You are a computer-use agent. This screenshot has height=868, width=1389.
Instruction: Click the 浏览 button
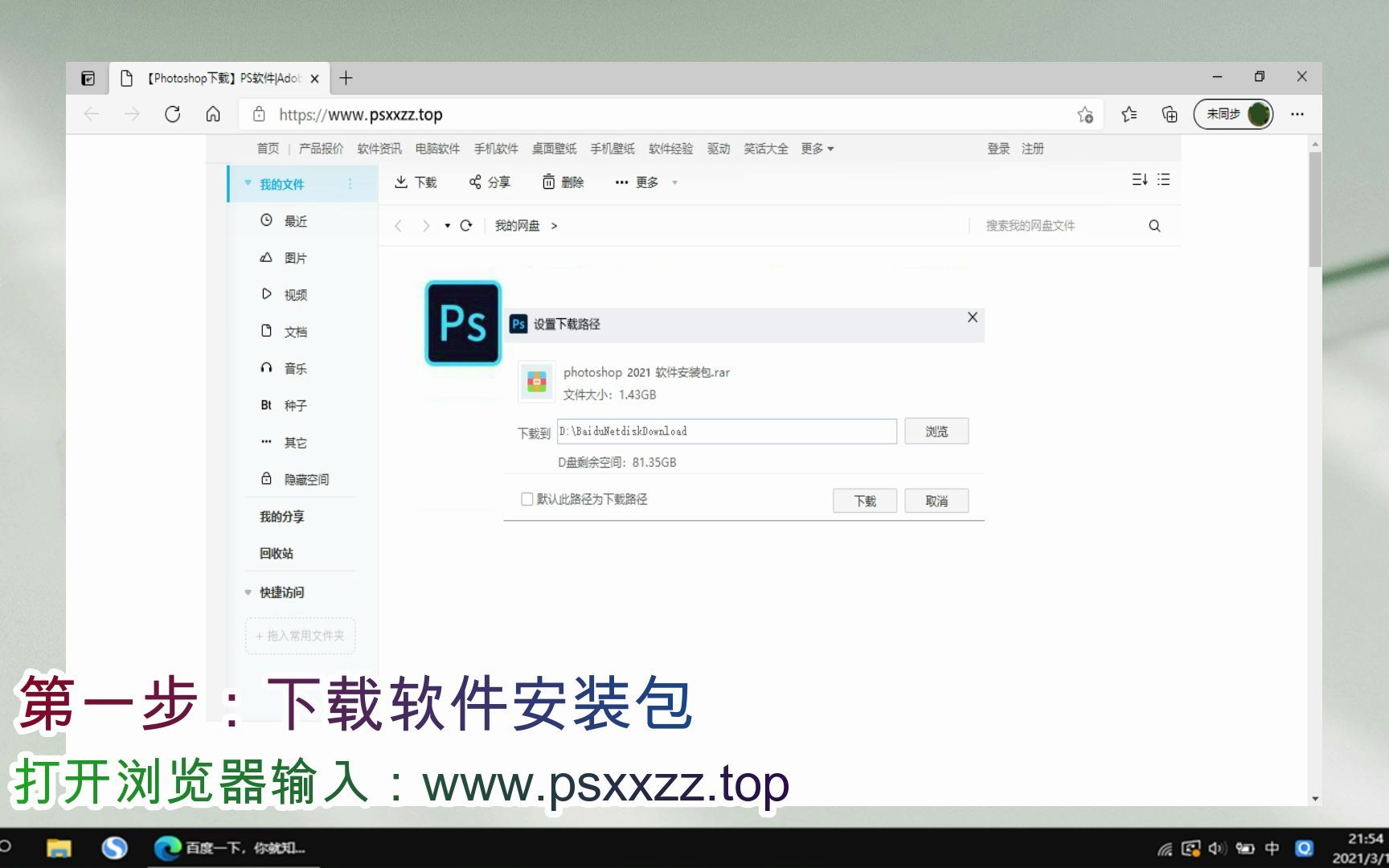pos(936,432)
